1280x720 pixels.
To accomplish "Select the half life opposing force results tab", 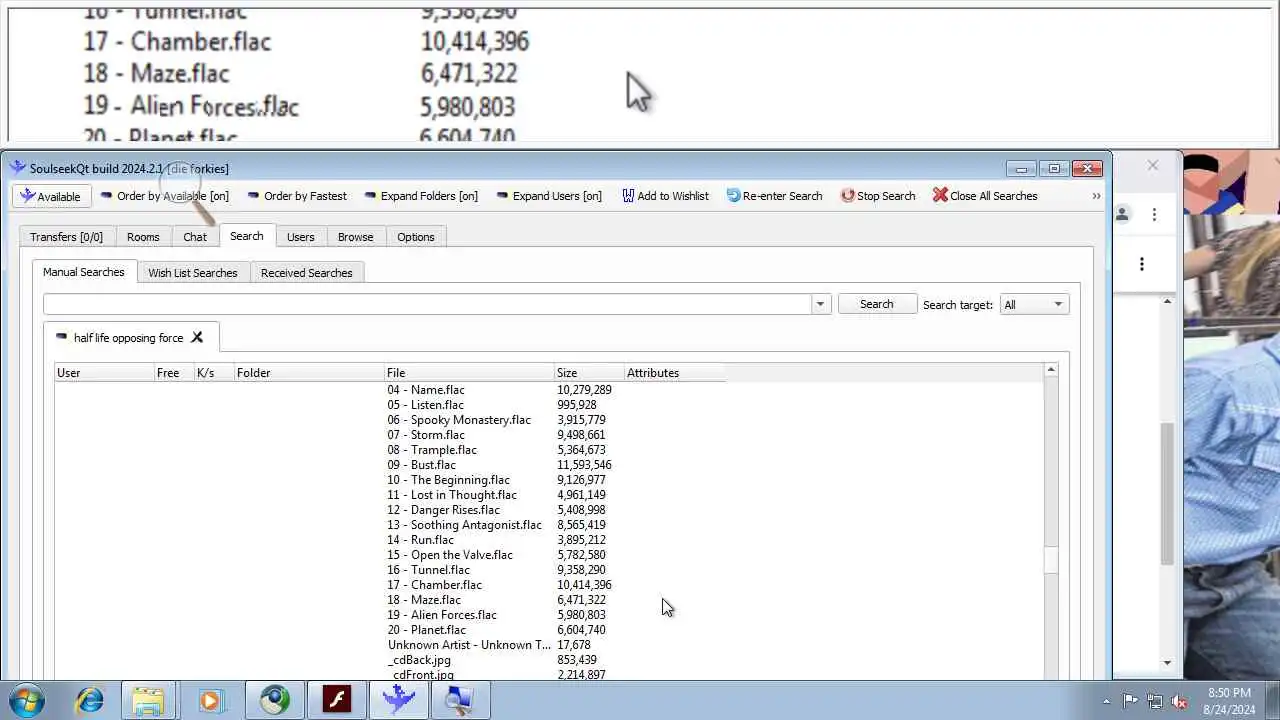I will [129, 338].
